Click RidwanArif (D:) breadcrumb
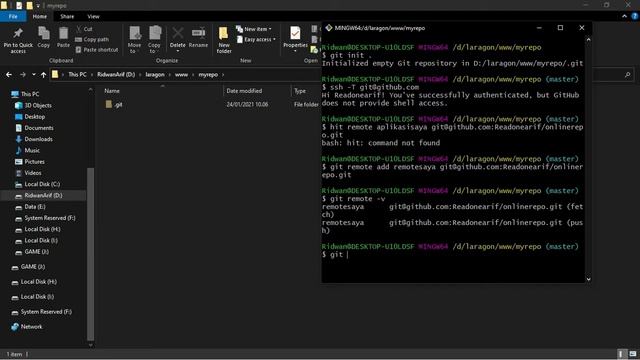 pos(116,75)
